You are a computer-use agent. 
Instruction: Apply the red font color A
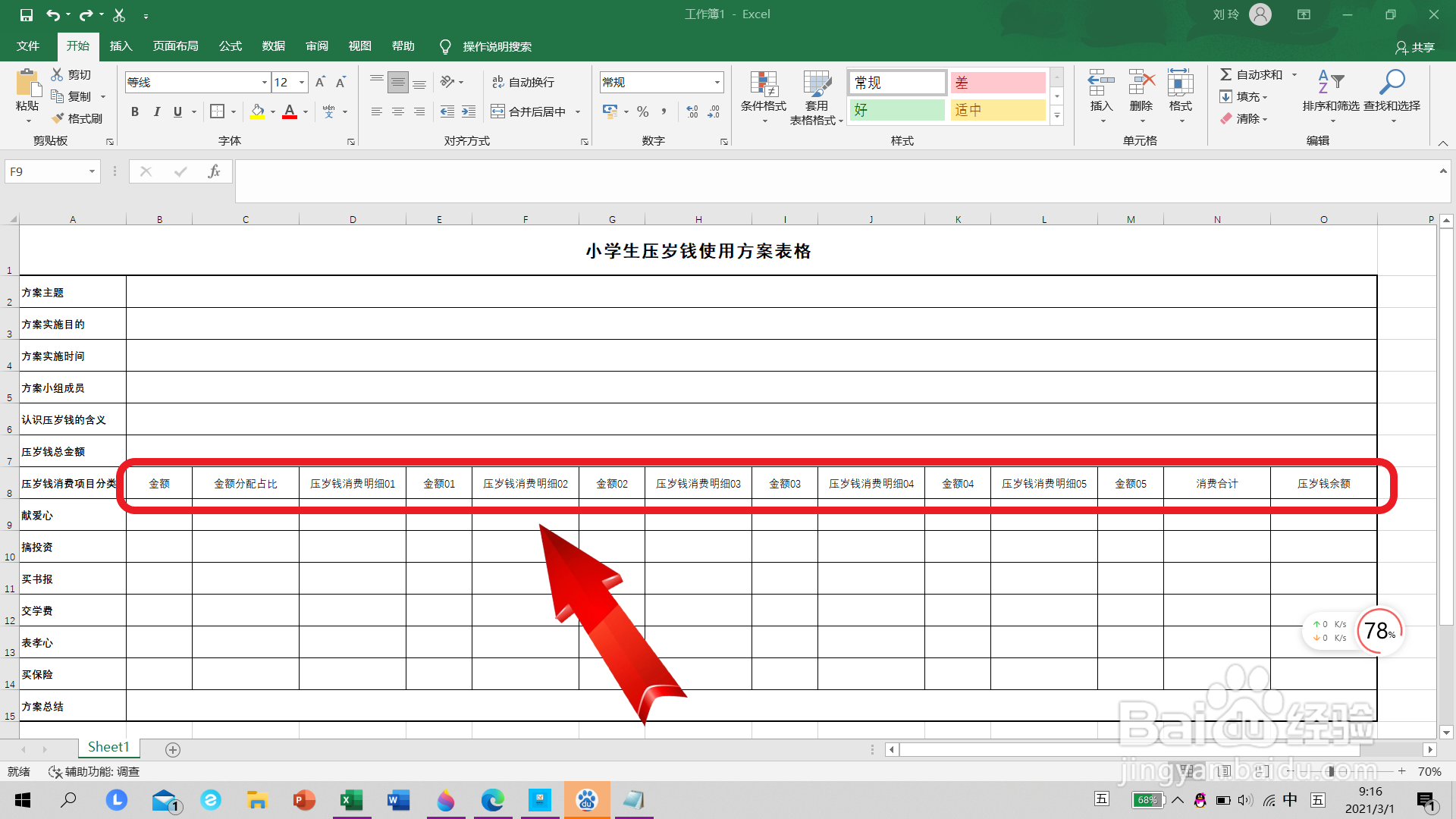[x=290, y=111]
